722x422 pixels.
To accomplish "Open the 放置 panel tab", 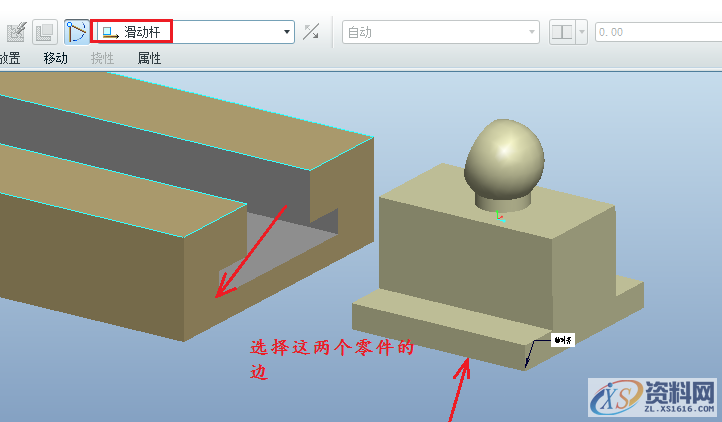I will [x=10, y=59].
